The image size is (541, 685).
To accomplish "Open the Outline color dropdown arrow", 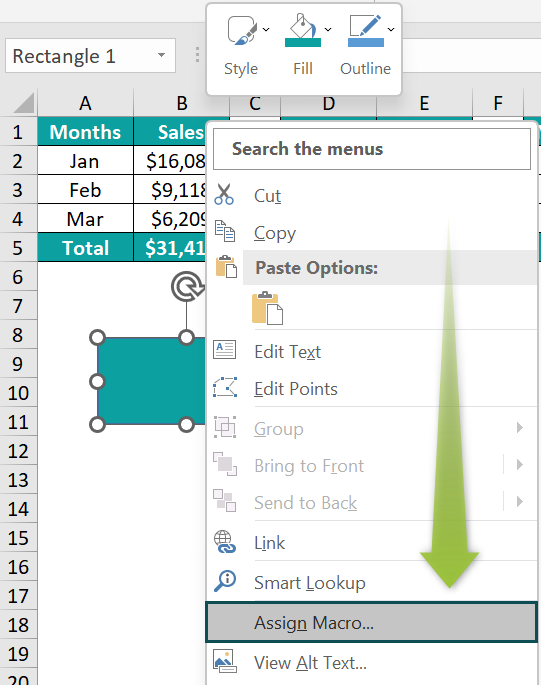I will (x=391, y=29).
